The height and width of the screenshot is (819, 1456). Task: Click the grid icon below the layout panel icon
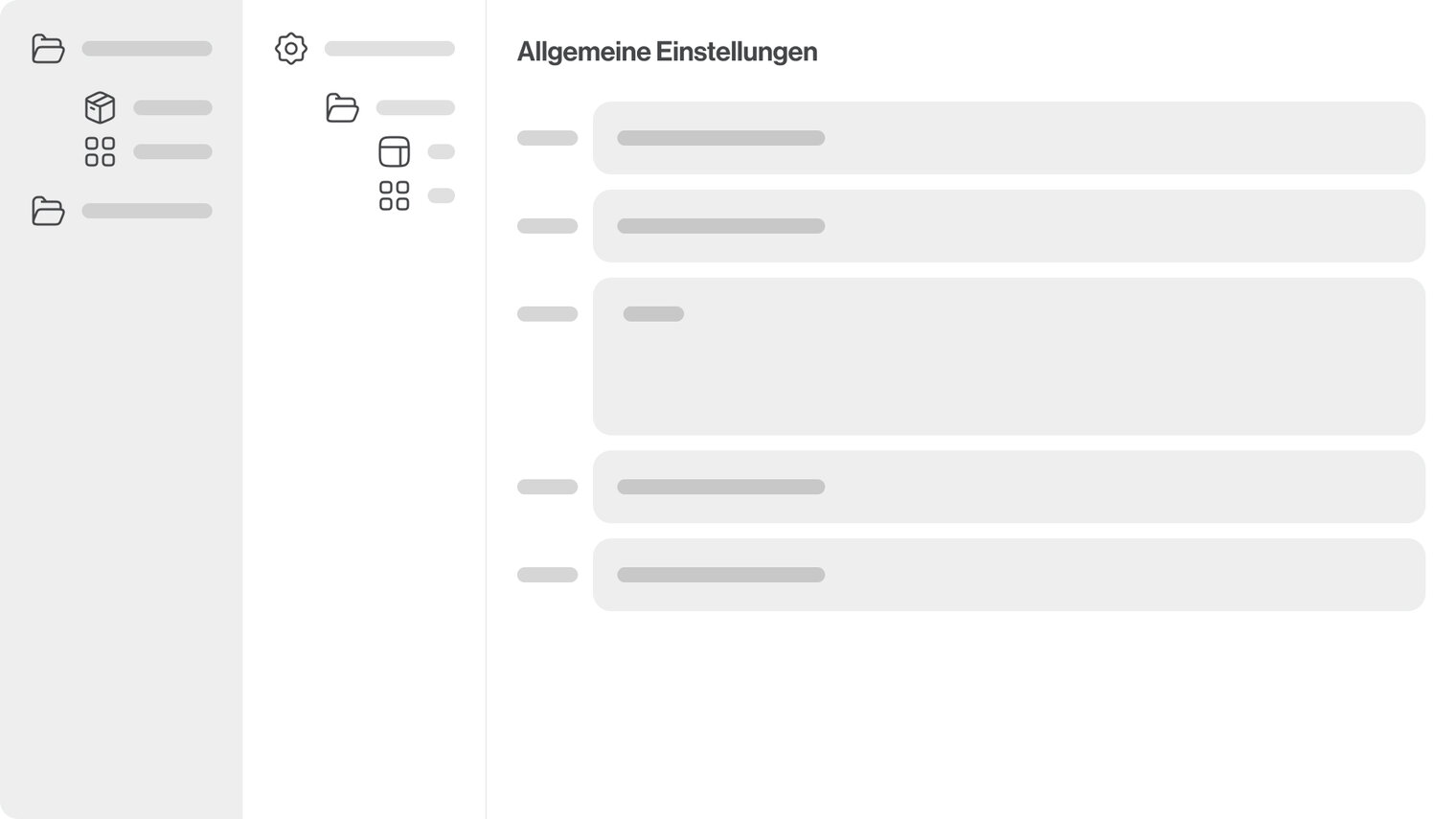pyautogui.click(x=394, y=195)
